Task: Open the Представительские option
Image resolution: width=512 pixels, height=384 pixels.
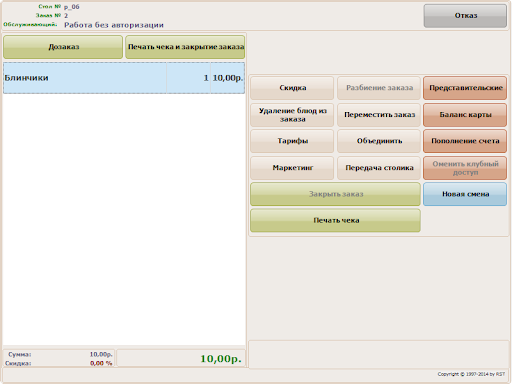Action: click(x=465, y=88)
